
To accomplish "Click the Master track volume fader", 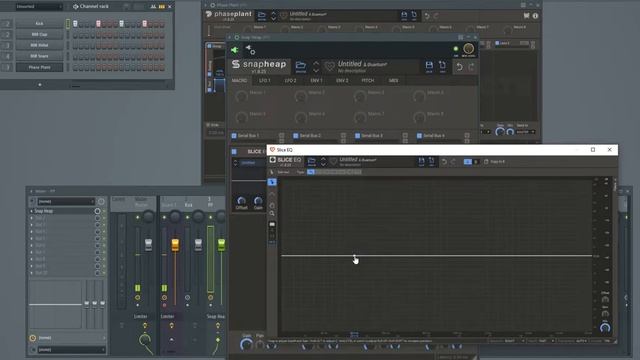I will tap(149, 244).
